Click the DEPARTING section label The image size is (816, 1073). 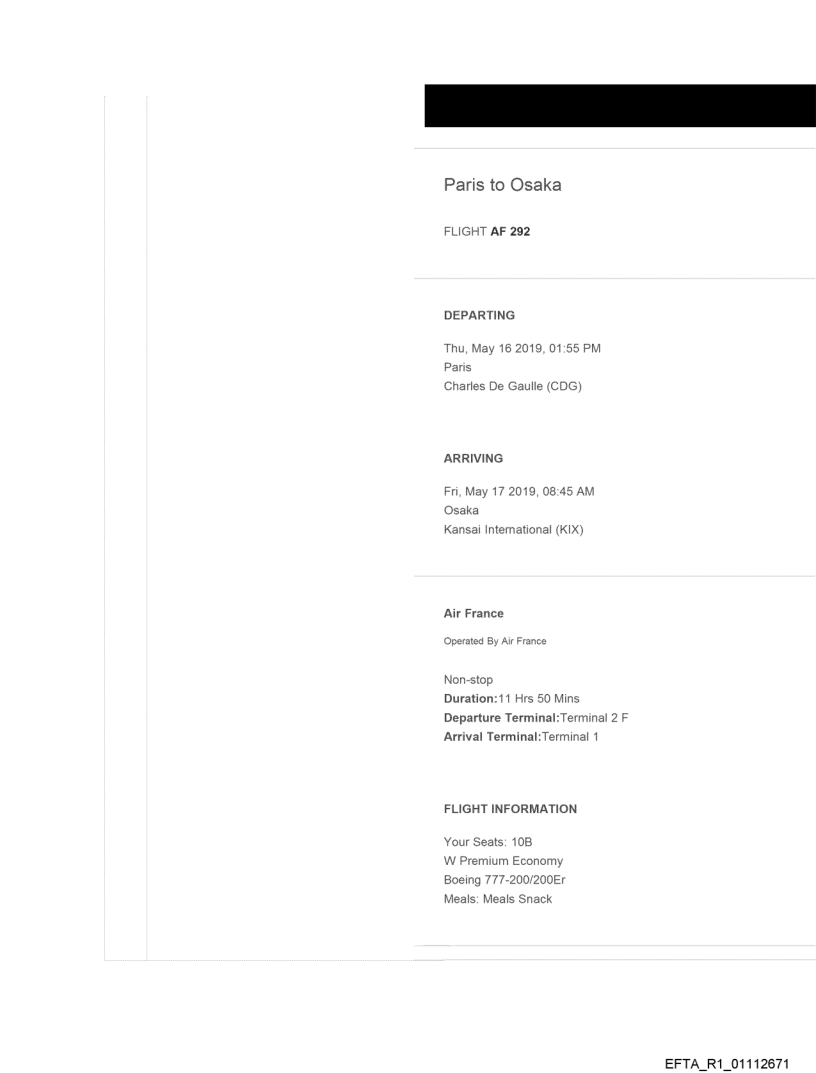point(479,315)
